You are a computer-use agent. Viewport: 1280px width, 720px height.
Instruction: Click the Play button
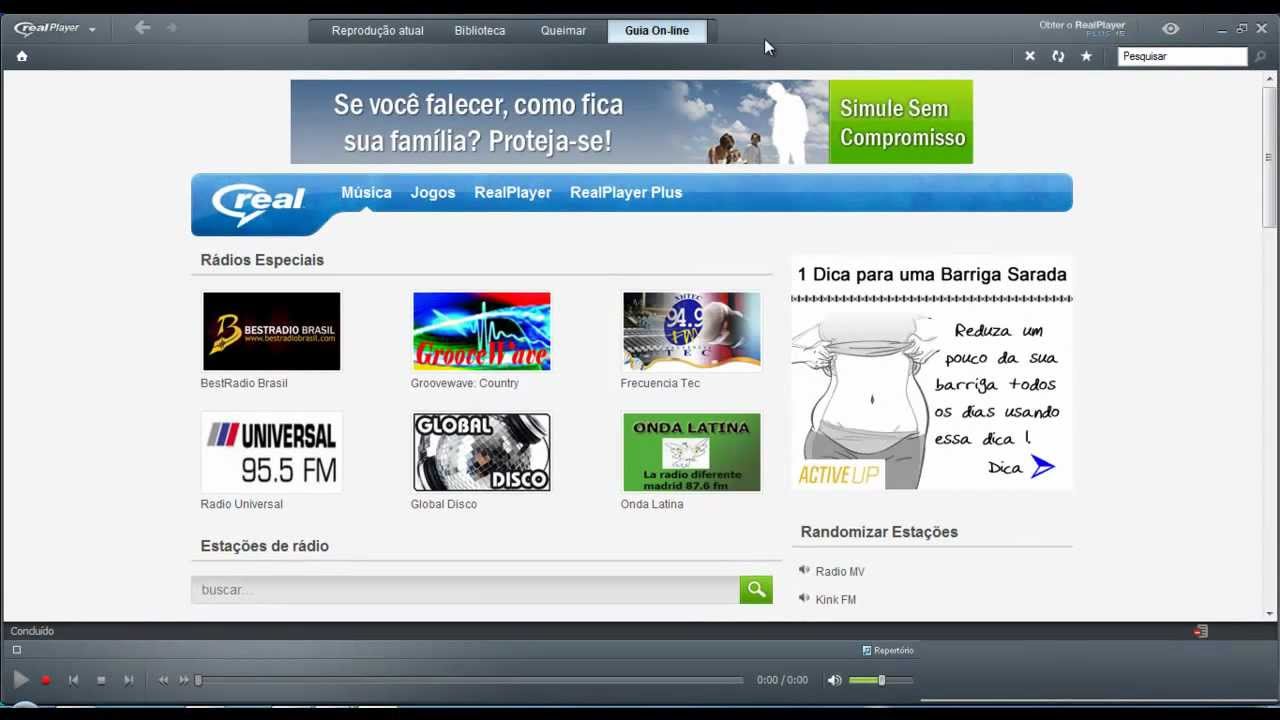(20, 680)
